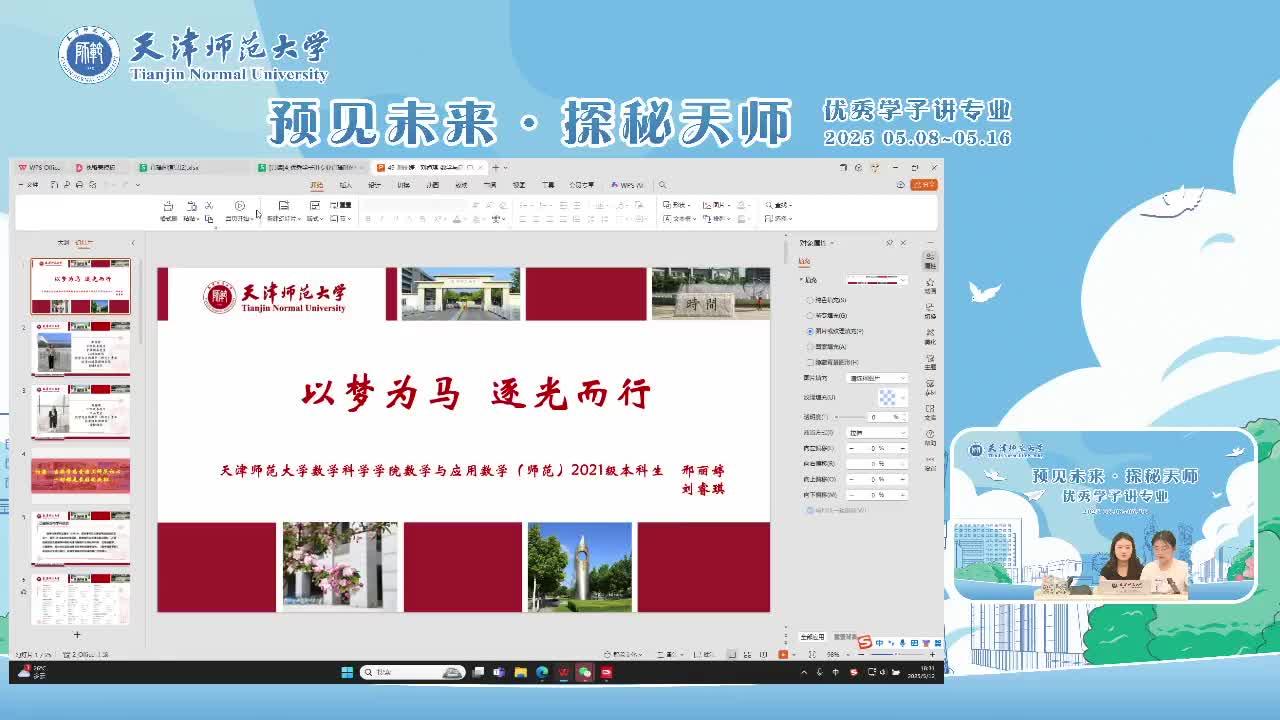Open WeChat from the taskbar

coord(585,672)
